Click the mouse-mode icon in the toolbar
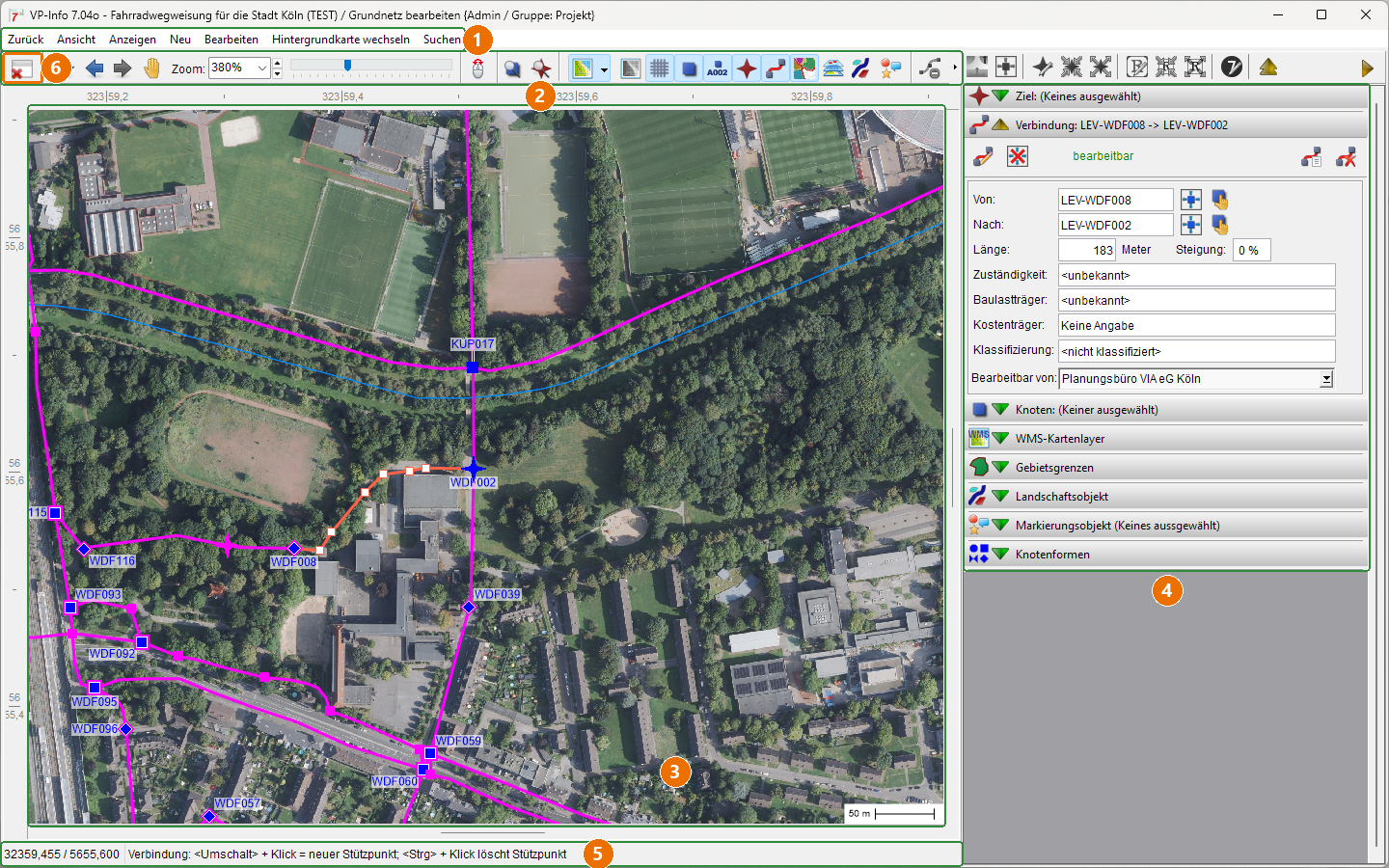The width and height of the screenshot is (1389, 868). (477, 68)
